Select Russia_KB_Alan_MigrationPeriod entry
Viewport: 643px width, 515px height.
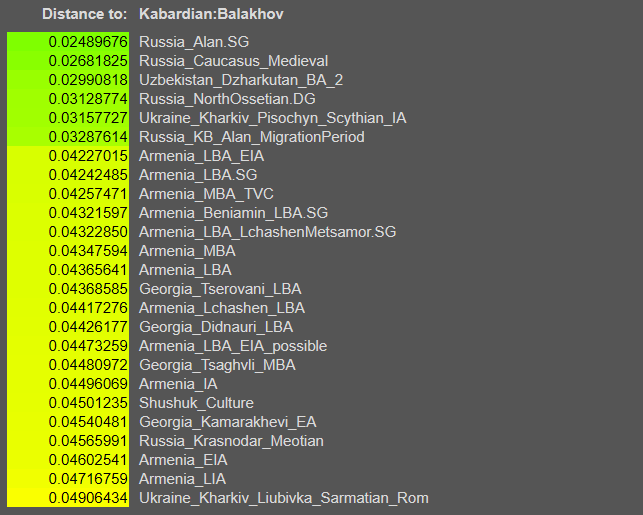[252, 137]
